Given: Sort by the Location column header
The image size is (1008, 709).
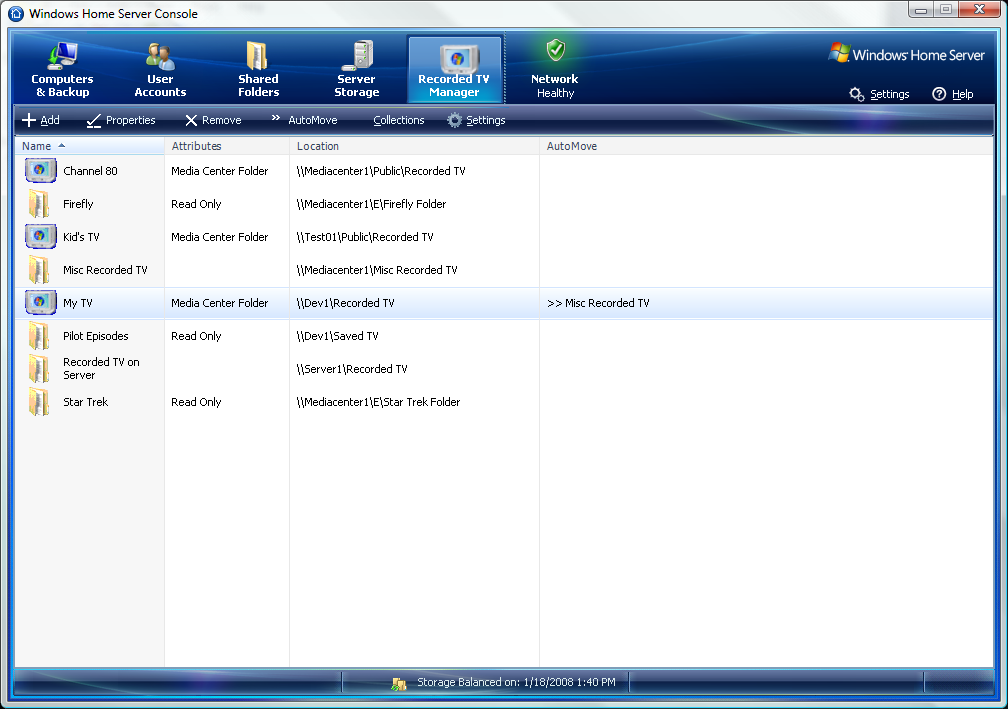Looking at the screenshot, I should (x=415, y=147).
